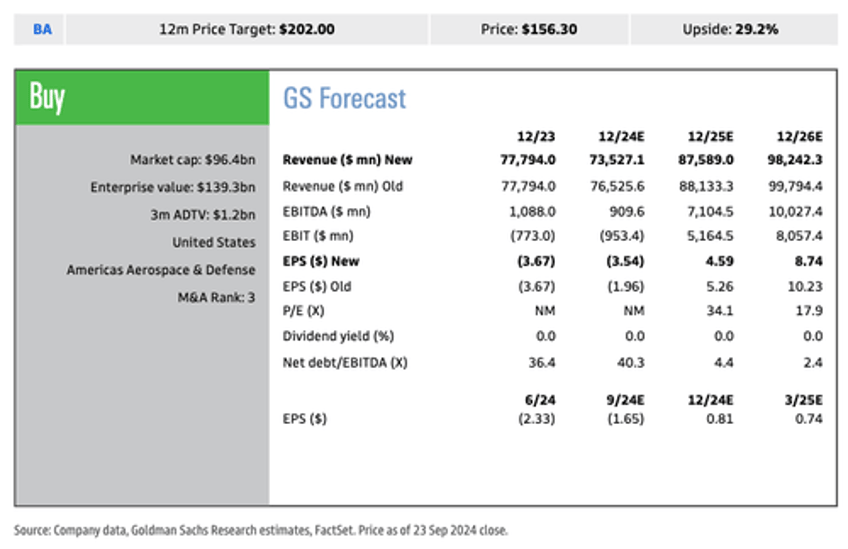Click P/E value 17.9
The width and height of the screenshot is (848, 549).
click(809, 311)
